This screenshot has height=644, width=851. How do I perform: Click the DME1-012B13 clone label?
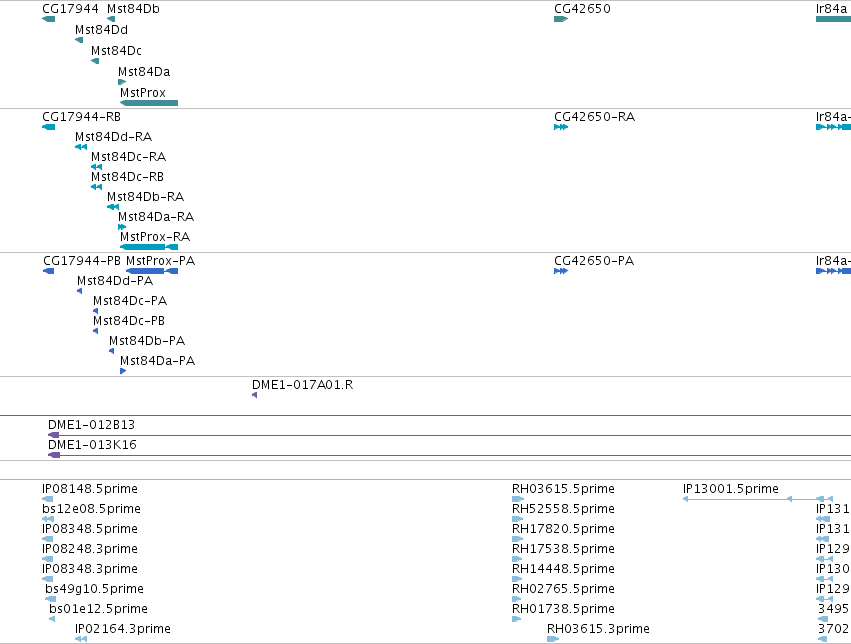91,425
